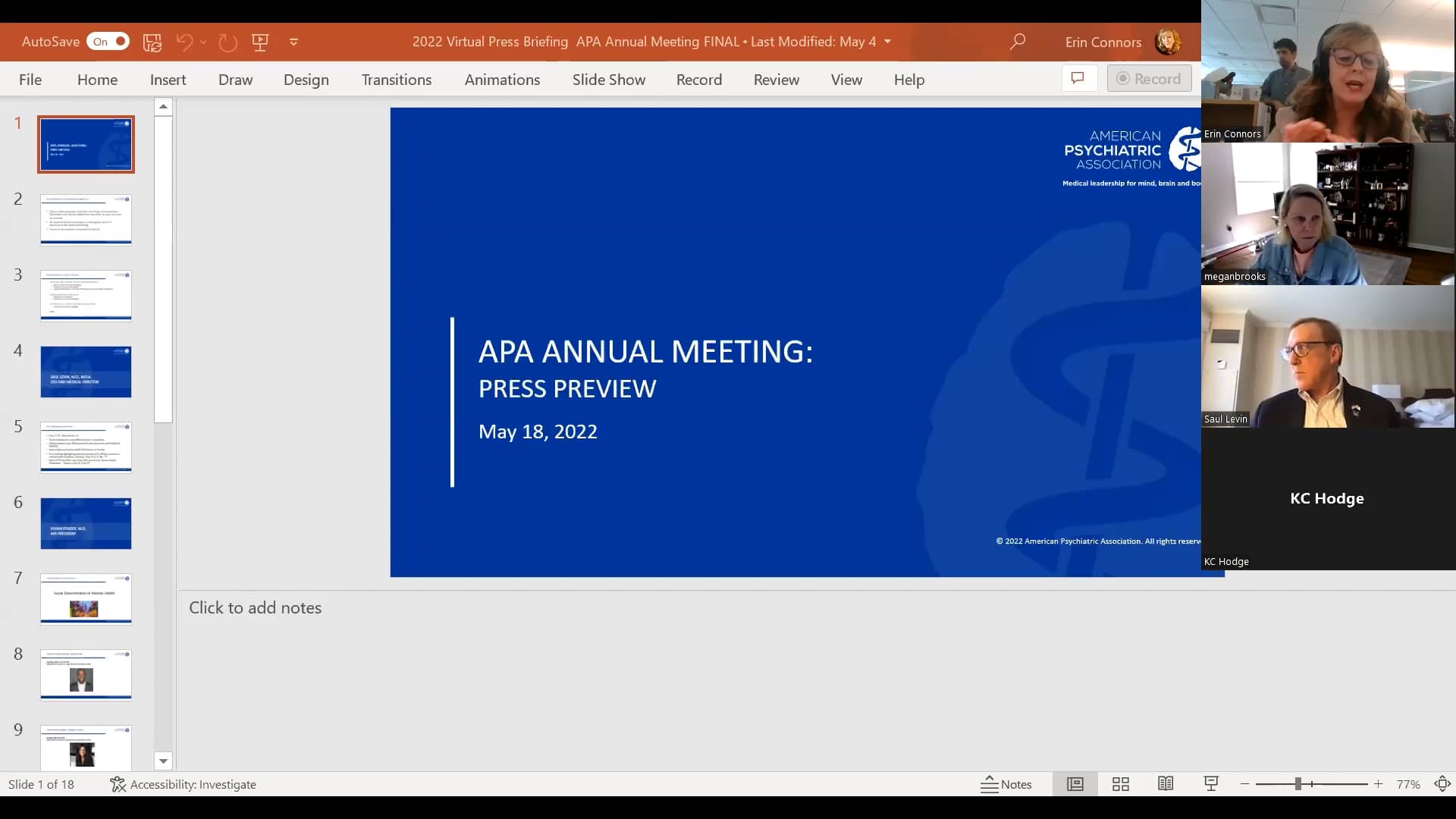Click meganbrooks video tile
Screen dimensions: 1456x819
[1328, 214]
